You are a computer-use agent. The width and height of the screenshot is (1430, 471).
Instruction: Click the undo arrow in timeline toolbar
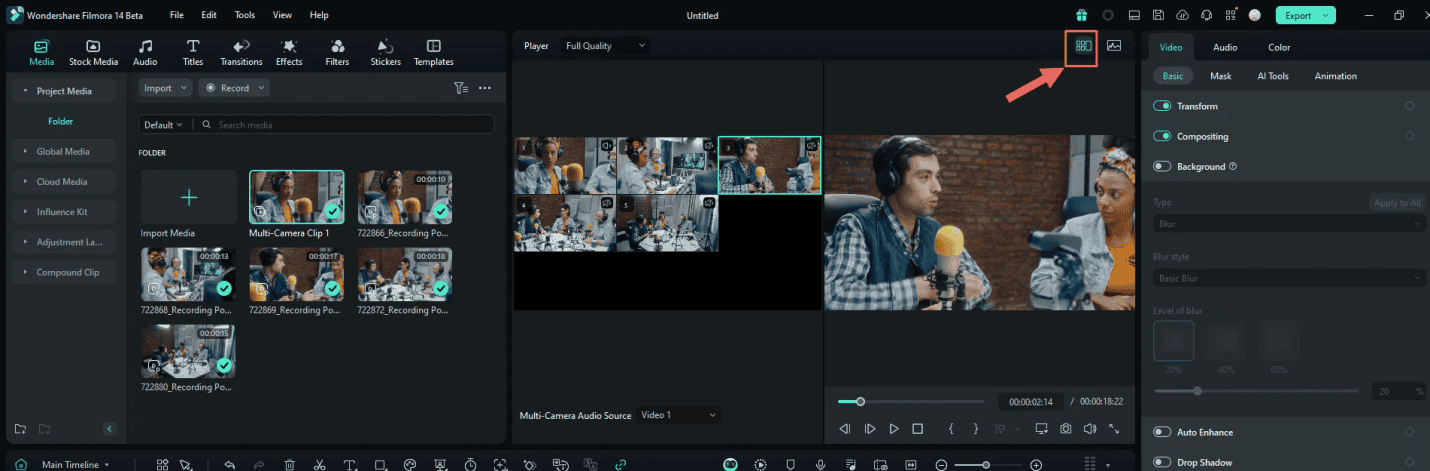(229, 465)
